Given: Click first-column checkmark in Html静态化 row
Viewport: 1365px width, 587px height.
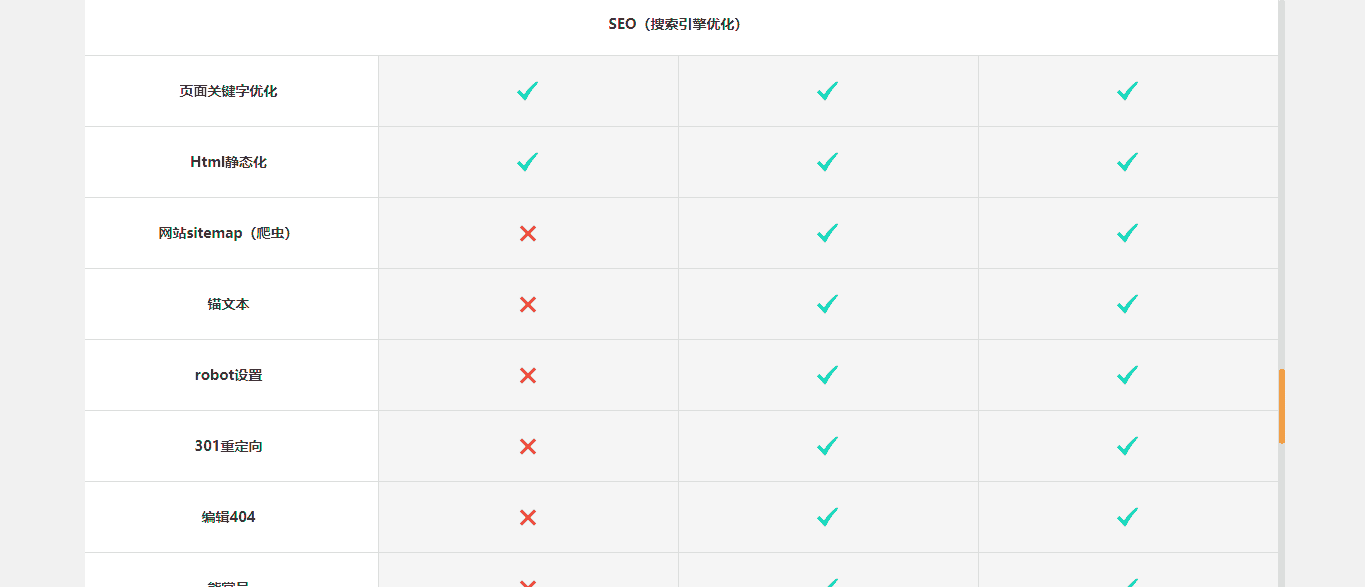Looking at the screenshot, I should point(528,162).
